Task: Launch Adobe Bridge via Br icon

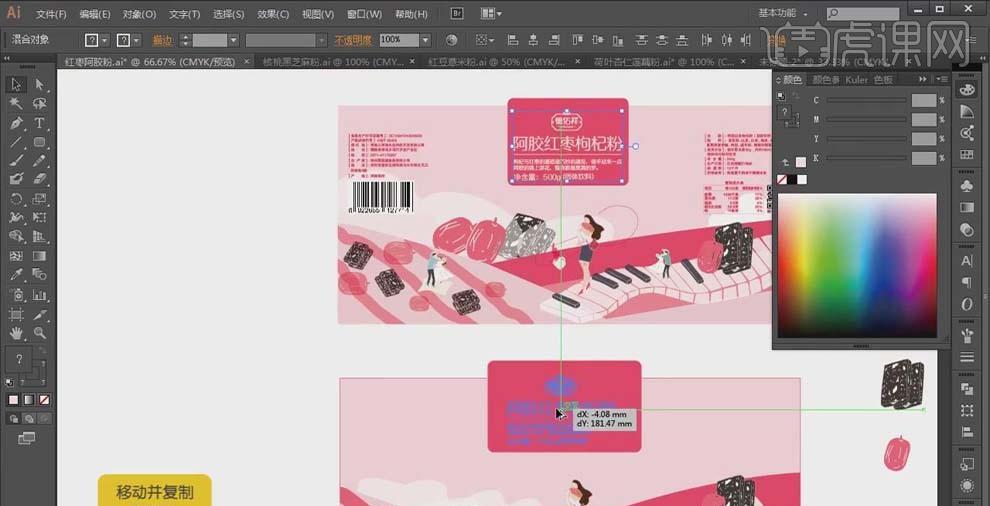Action: click(x=458, y=13)
